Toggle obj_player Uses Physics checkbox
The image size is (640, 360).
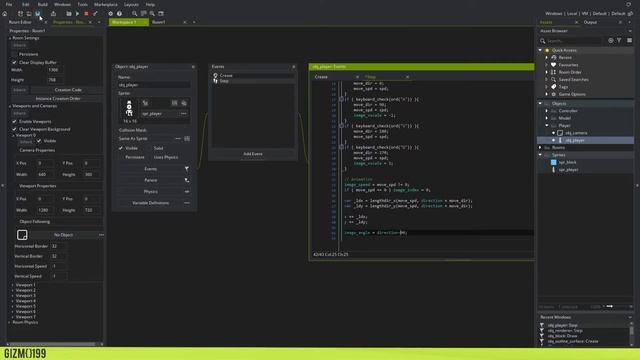(150, 157)
